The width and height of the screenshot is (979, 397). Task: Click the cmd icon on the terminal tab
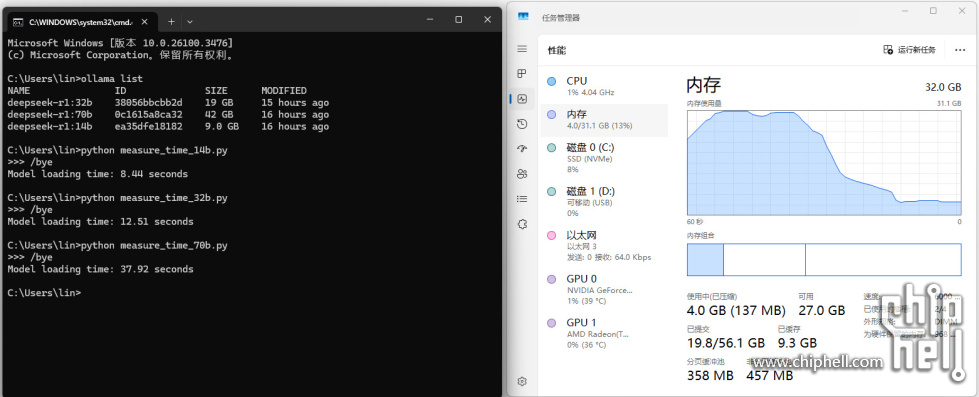(19, 21)
